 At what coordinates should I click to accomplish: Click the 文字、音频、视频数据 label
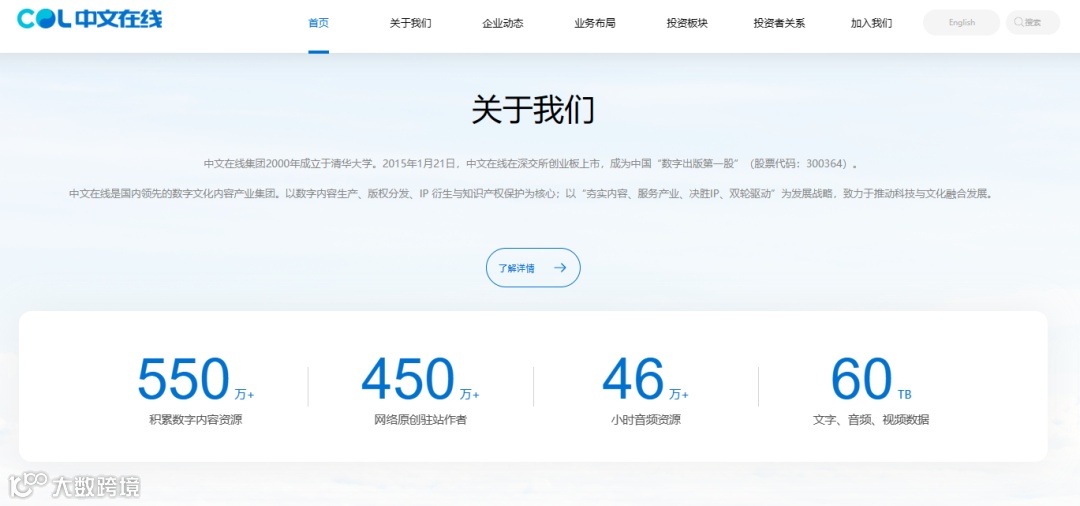[871, 419]
